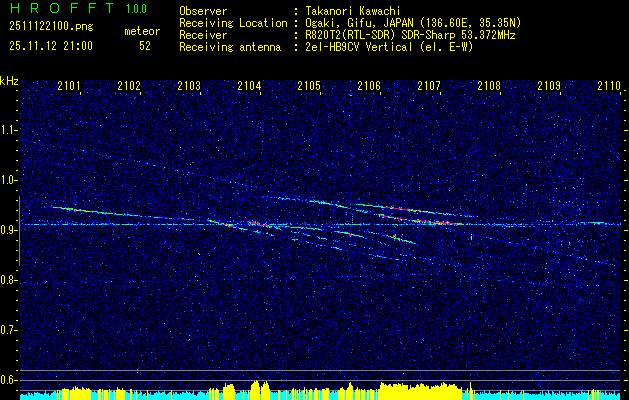629x400 pixels.
Task: Click the 2101 time axis marker
Action: click(x=69, y=86)
